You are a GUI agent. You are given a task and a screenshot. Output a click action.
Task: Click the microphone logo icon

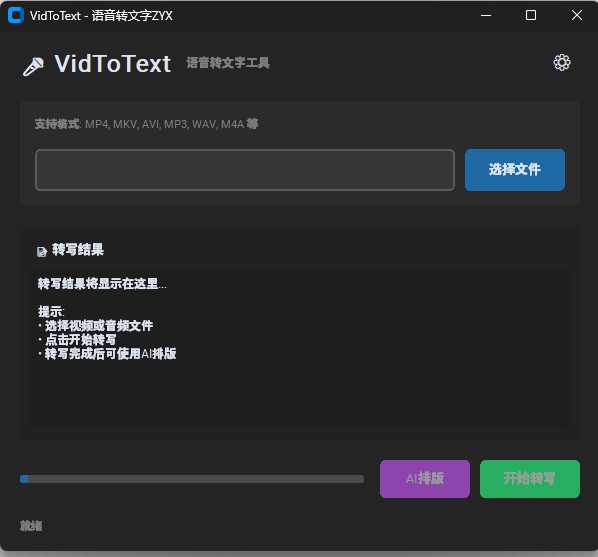pos(33,66)
